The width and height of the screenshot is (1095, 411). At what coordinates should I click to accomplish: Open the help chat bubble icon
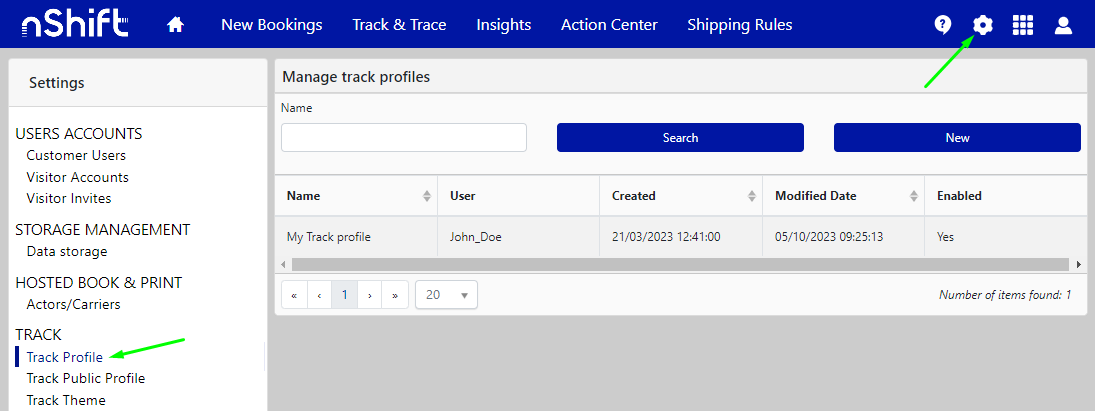pyautogui.click(x=942, y=25)
